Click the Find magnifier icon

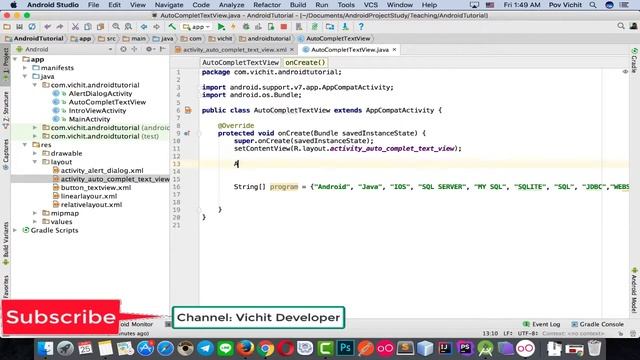coord(116,27)
